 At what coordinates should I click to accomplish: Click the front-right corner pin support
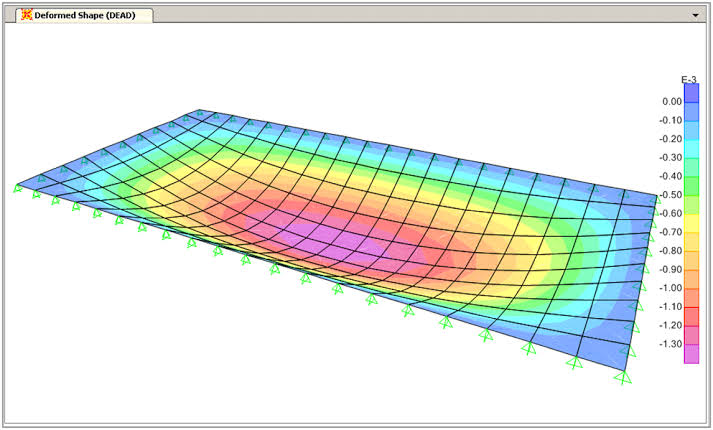(623, 377)
